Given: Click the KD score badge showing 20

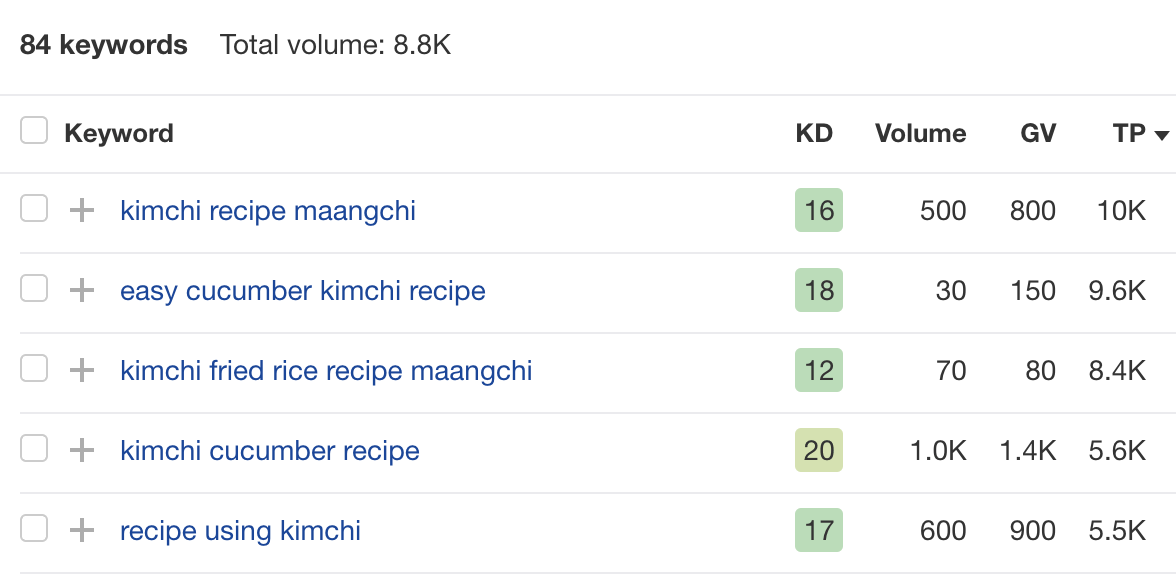Looking at the screenshot, I should 818,450.
